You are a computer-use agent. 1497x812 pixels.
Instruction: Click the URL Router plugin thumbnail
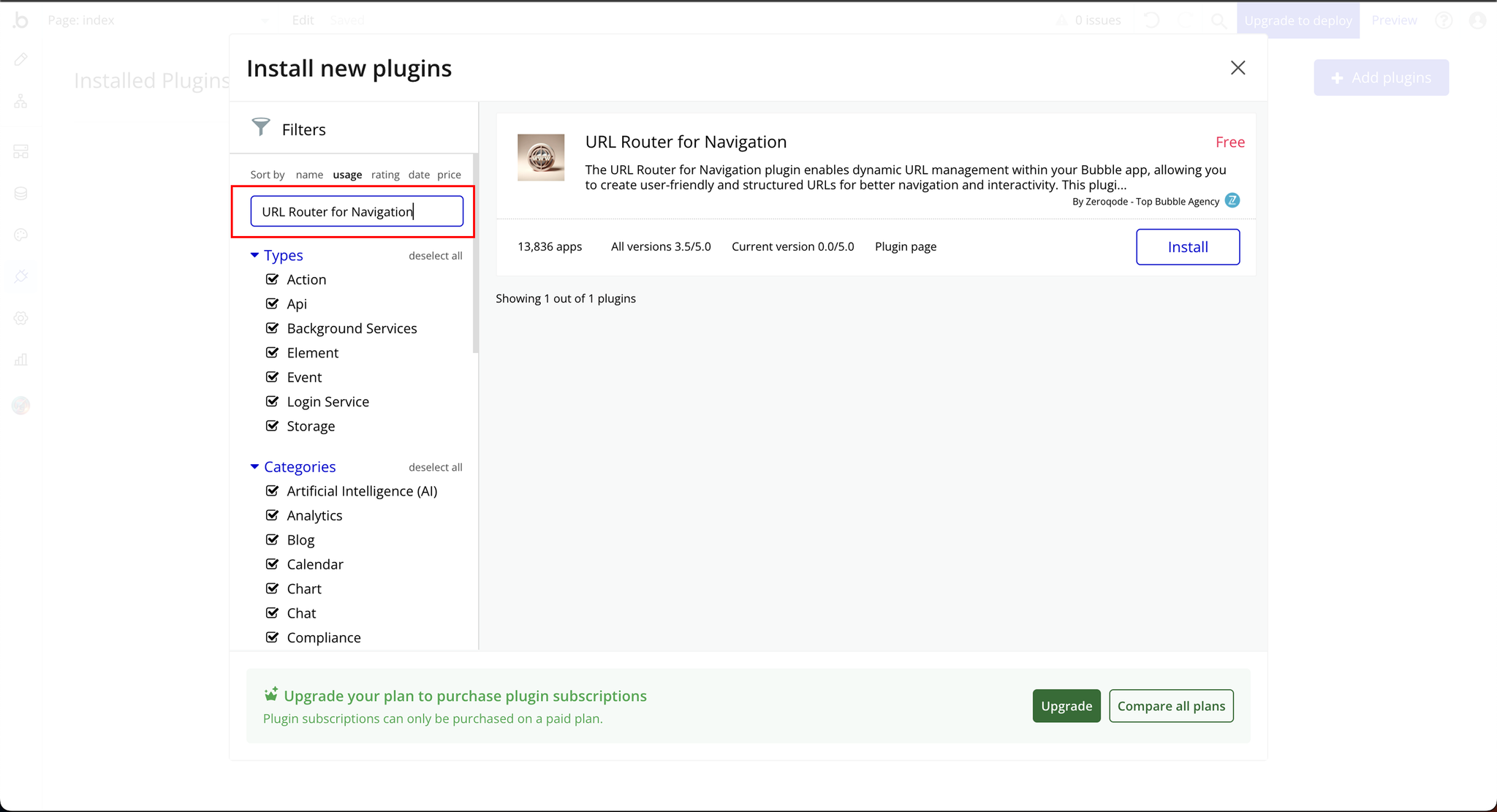pos(541,157)
